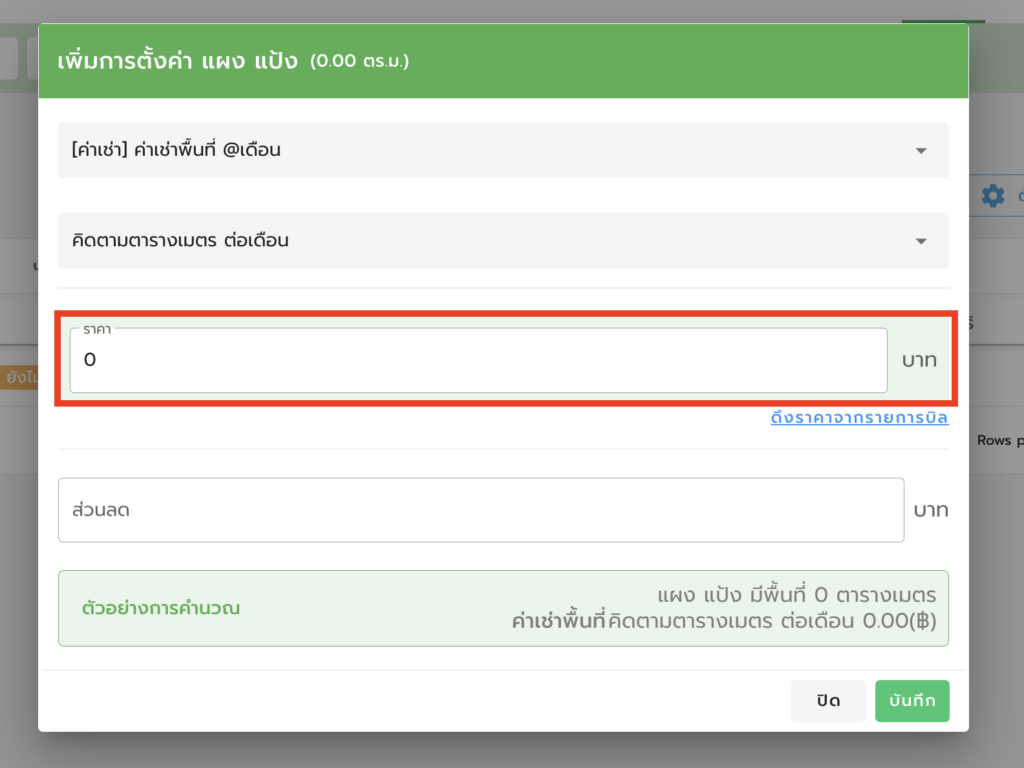Open the Rows per page control

tap(1000, 440)
